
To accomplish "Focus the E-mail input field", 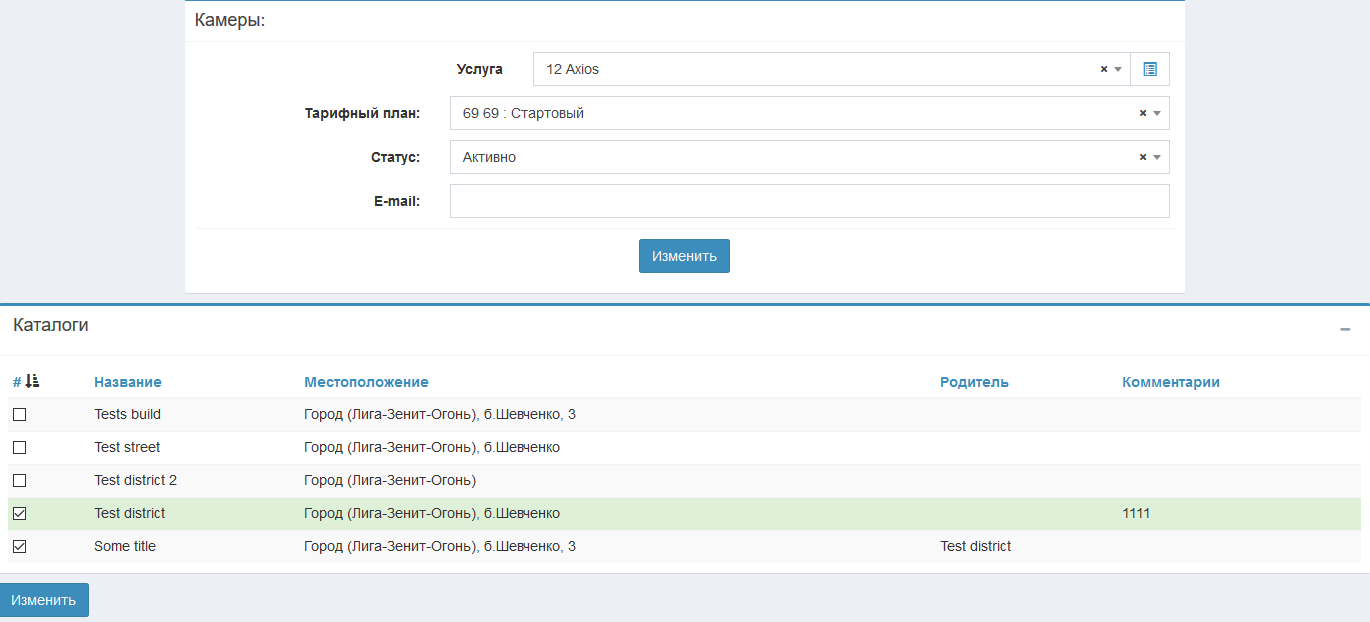I will pos(809,201).
